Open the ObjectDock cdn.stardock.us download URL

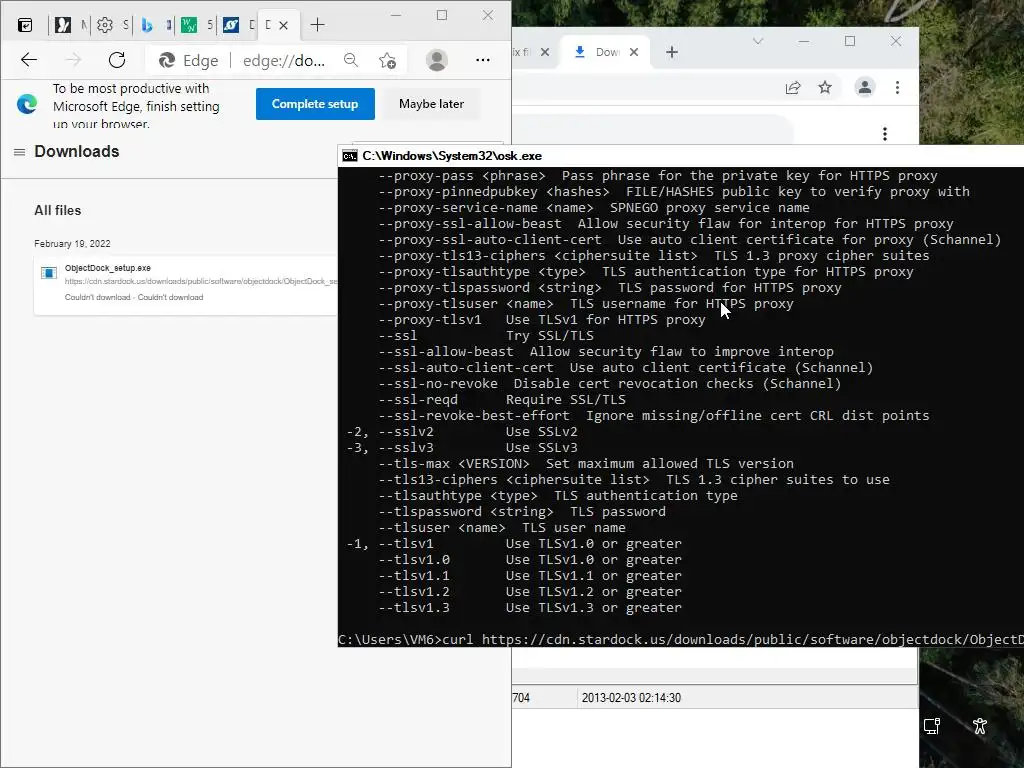[x=201, y=281]
